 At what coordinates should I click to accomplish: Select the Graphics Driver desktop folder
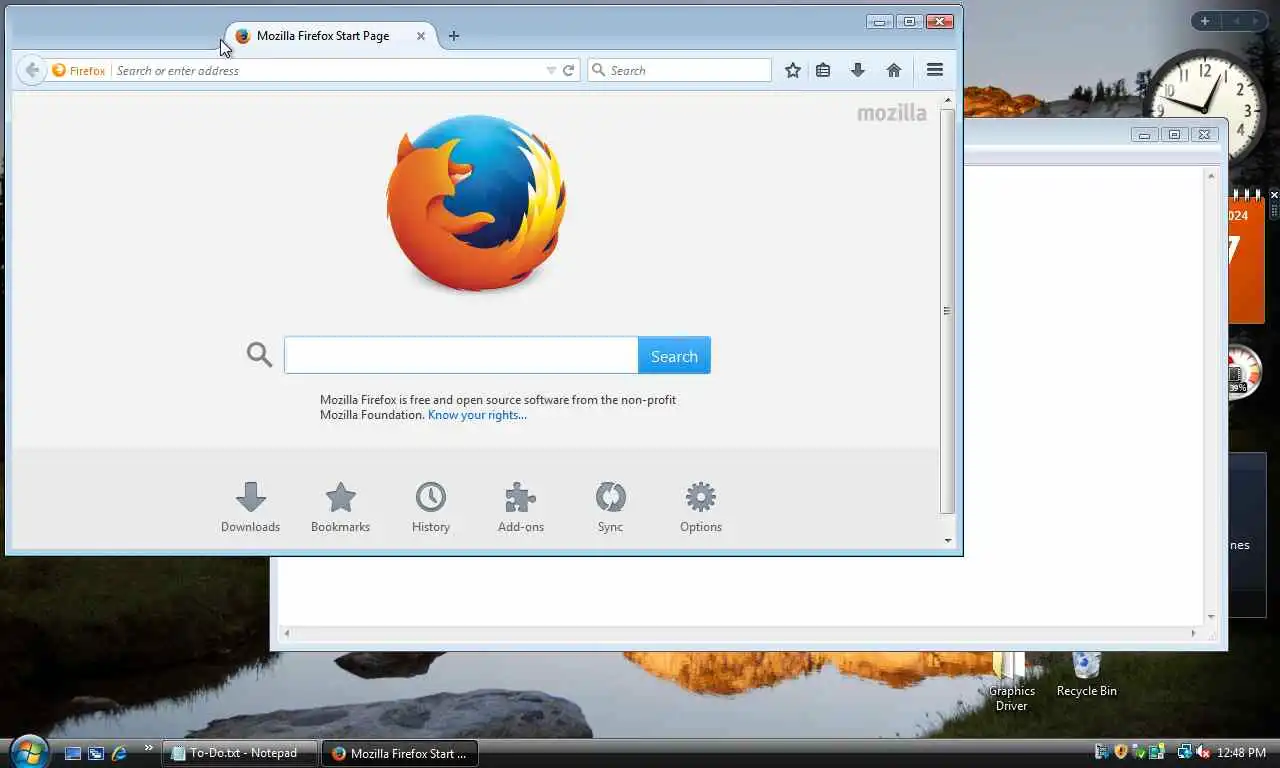coord(1011,682)
